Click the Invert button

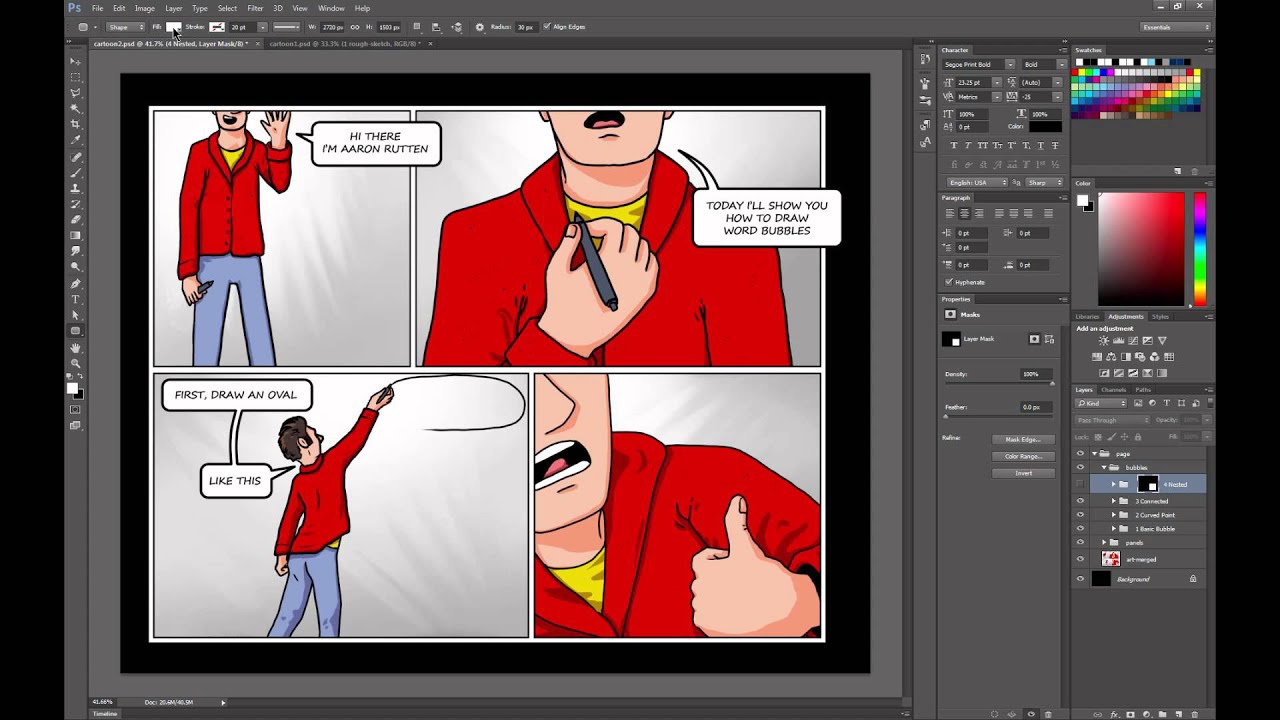coord(1023,473)
